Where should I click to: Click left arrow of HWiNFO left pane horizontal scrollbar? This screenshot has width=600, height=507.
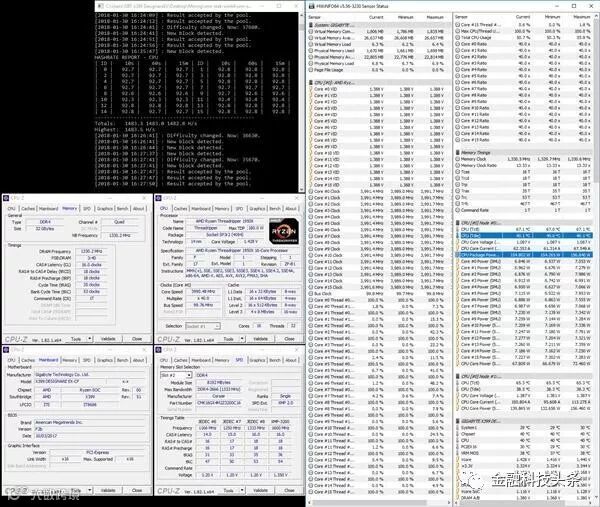tap(310, 502)
